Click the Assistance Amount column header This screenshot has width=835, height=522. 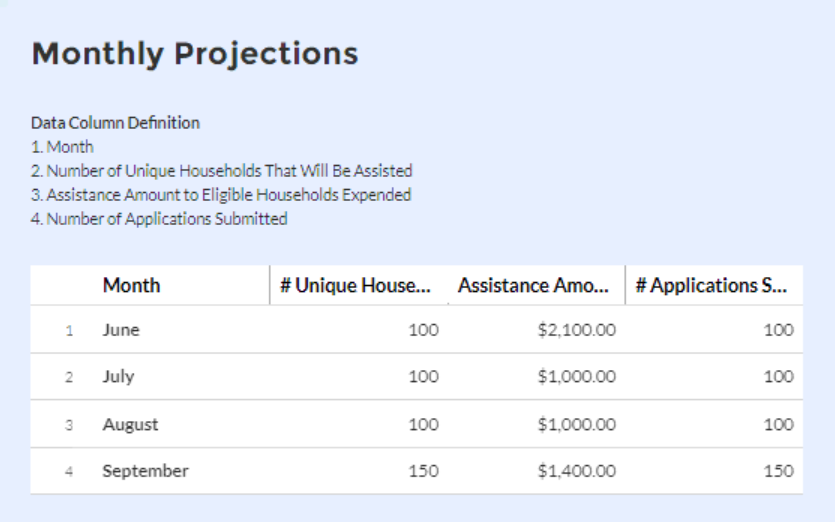click(x=533, y=286)
